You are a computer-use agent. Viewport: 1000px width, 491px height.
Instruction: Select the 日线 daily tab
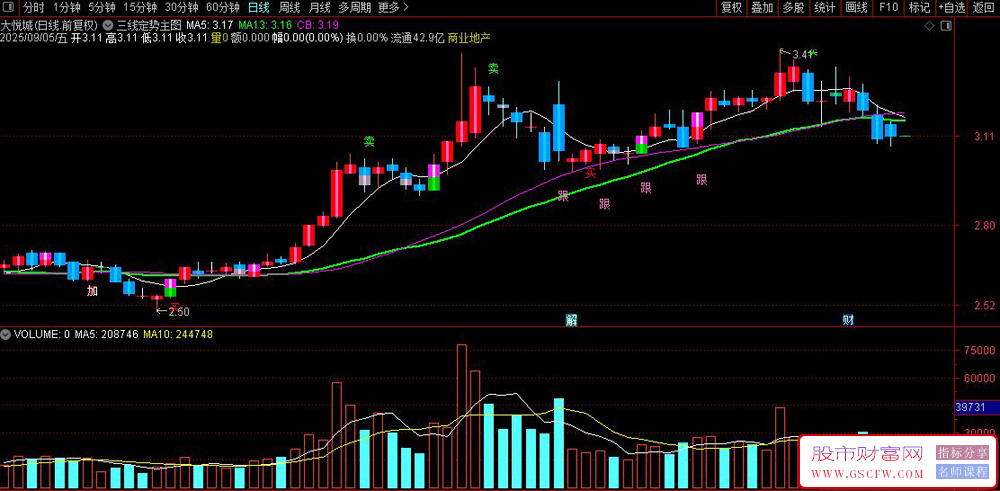pos(258,8)
